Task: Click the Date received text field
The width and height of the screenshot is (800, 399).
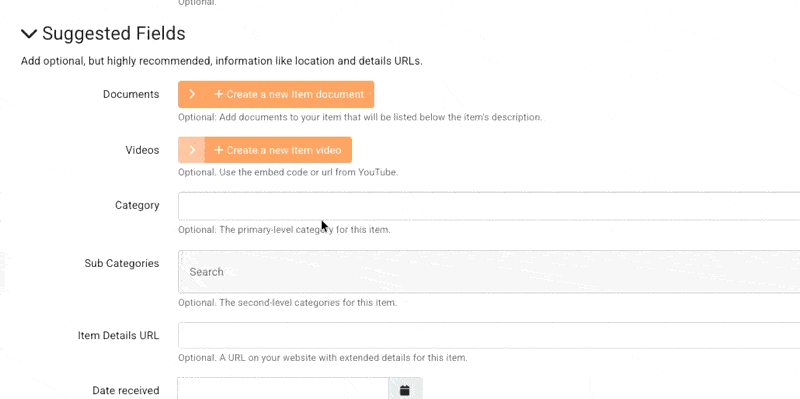Action: (x=283, y=390)
